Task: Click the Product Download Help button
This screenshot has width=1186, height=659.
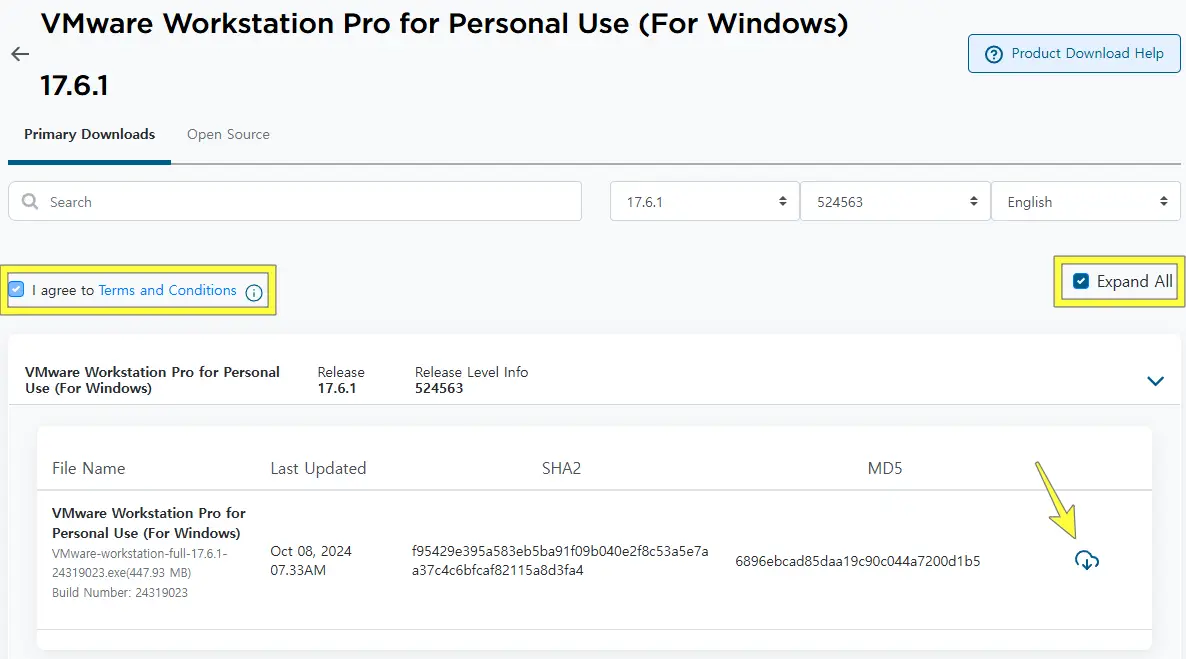Action: point(1073,53)
